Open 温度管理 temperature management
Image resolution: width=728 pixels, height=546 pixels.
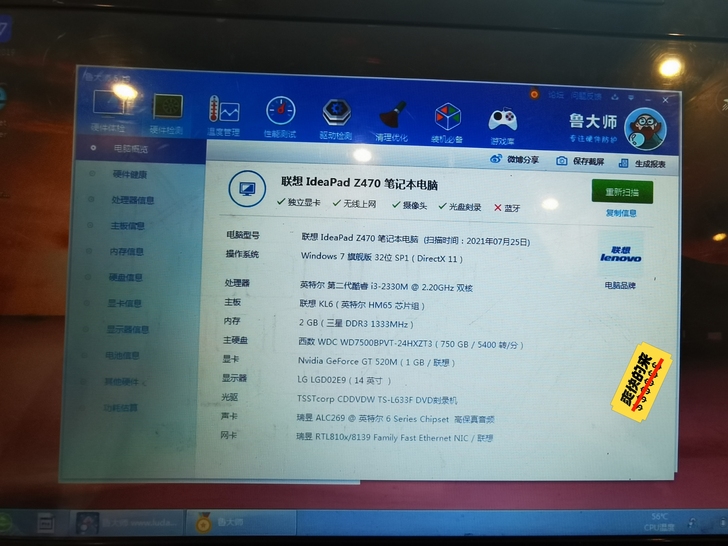223,116
